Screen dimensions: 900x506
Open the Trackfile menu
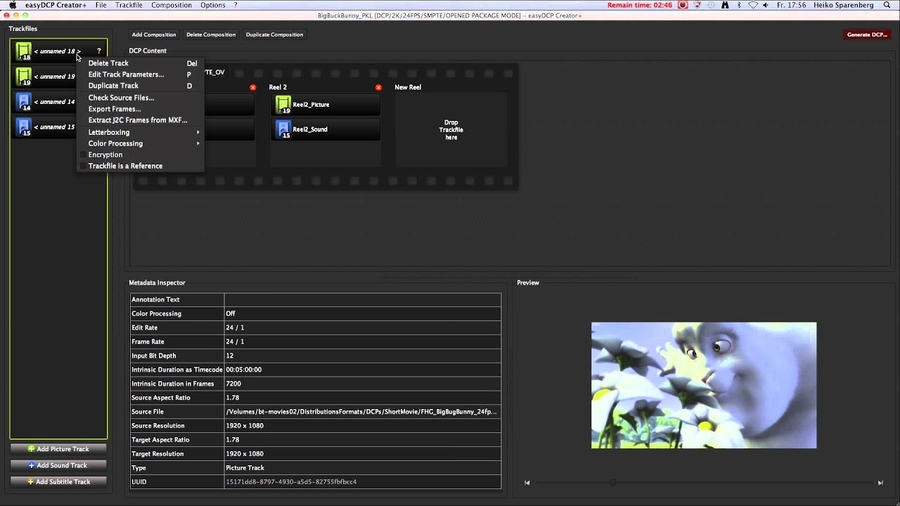click(x=129, y=5)
